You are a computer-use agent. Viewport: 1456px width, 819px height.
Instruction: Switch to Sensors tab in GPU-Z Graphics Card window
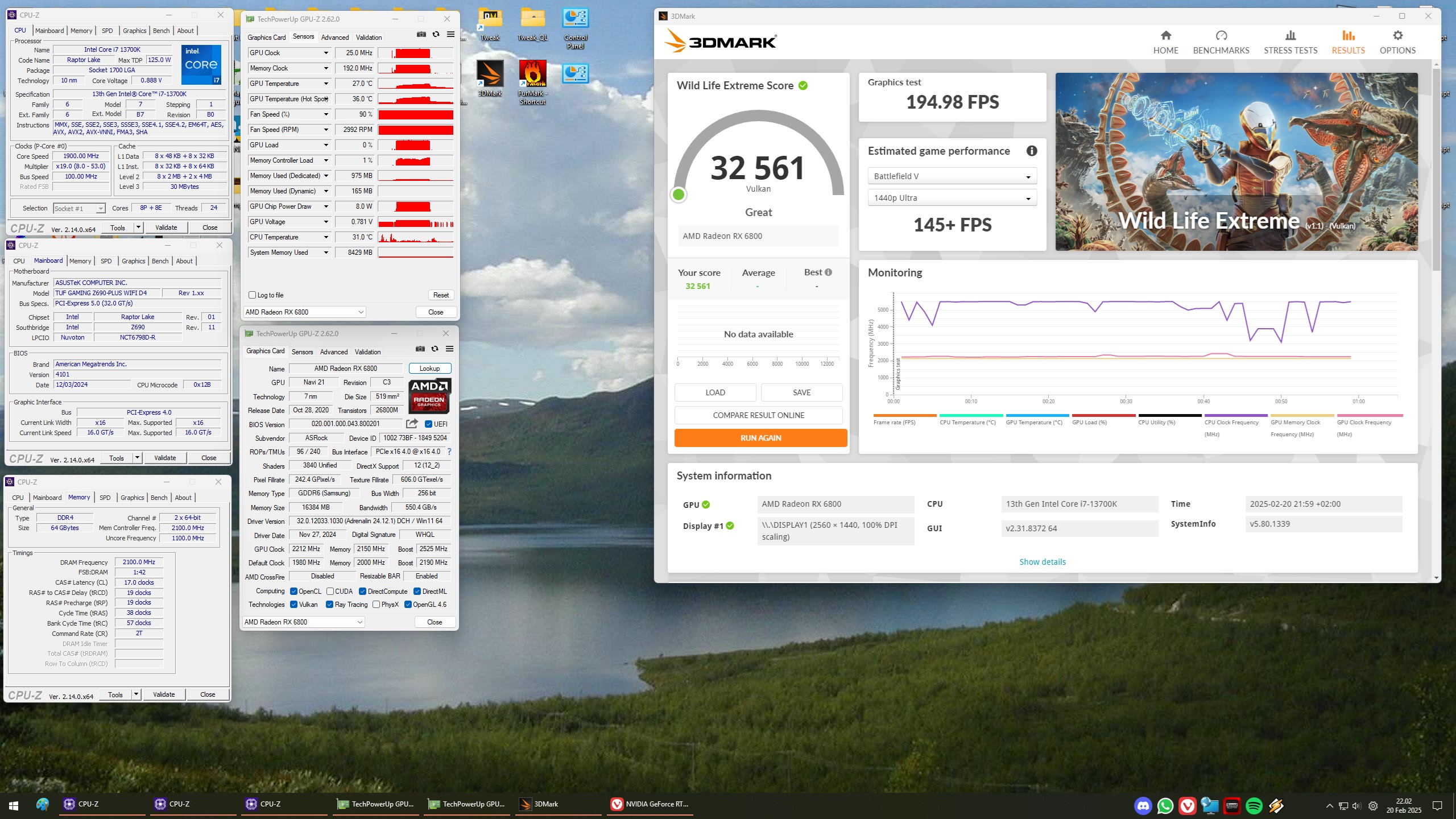pyautogui.click(x=302, y=352)
